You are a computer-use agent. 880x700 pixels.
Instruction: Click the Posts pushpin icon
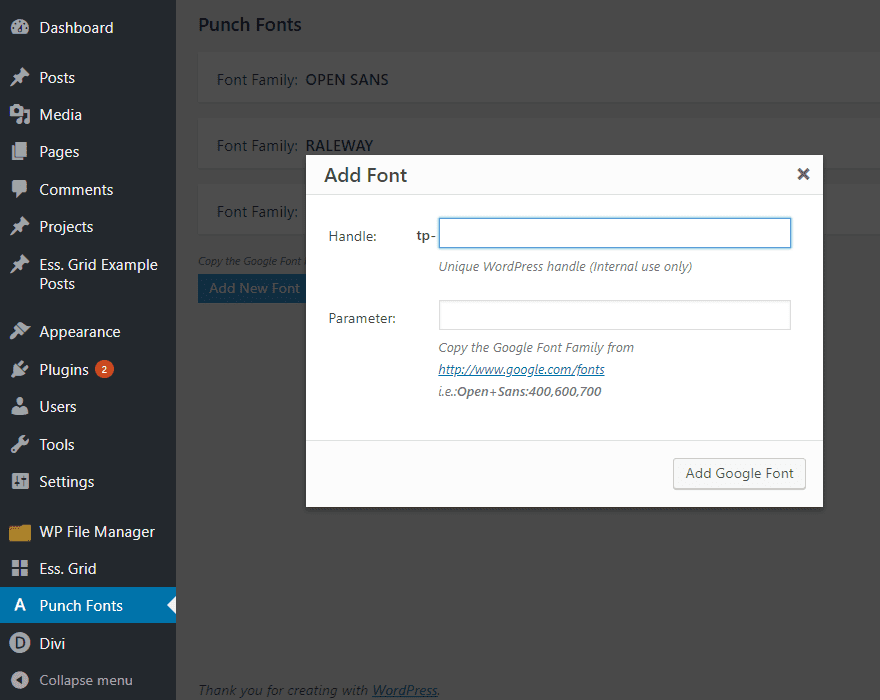(x=19, y=78)
